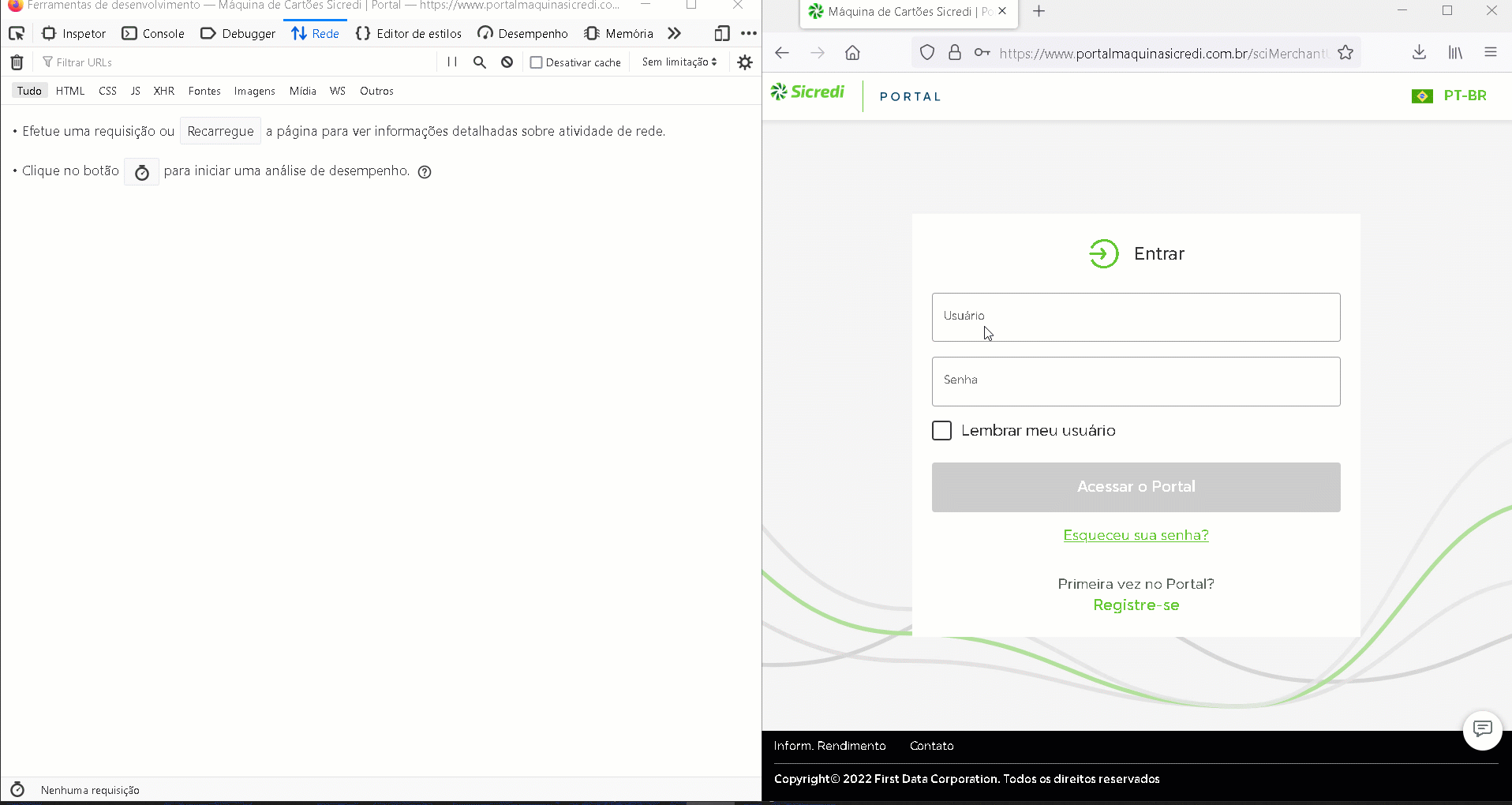Go forward in browser
The height and width of the screenshot is (805, 1512).
[x=818, y=53]
